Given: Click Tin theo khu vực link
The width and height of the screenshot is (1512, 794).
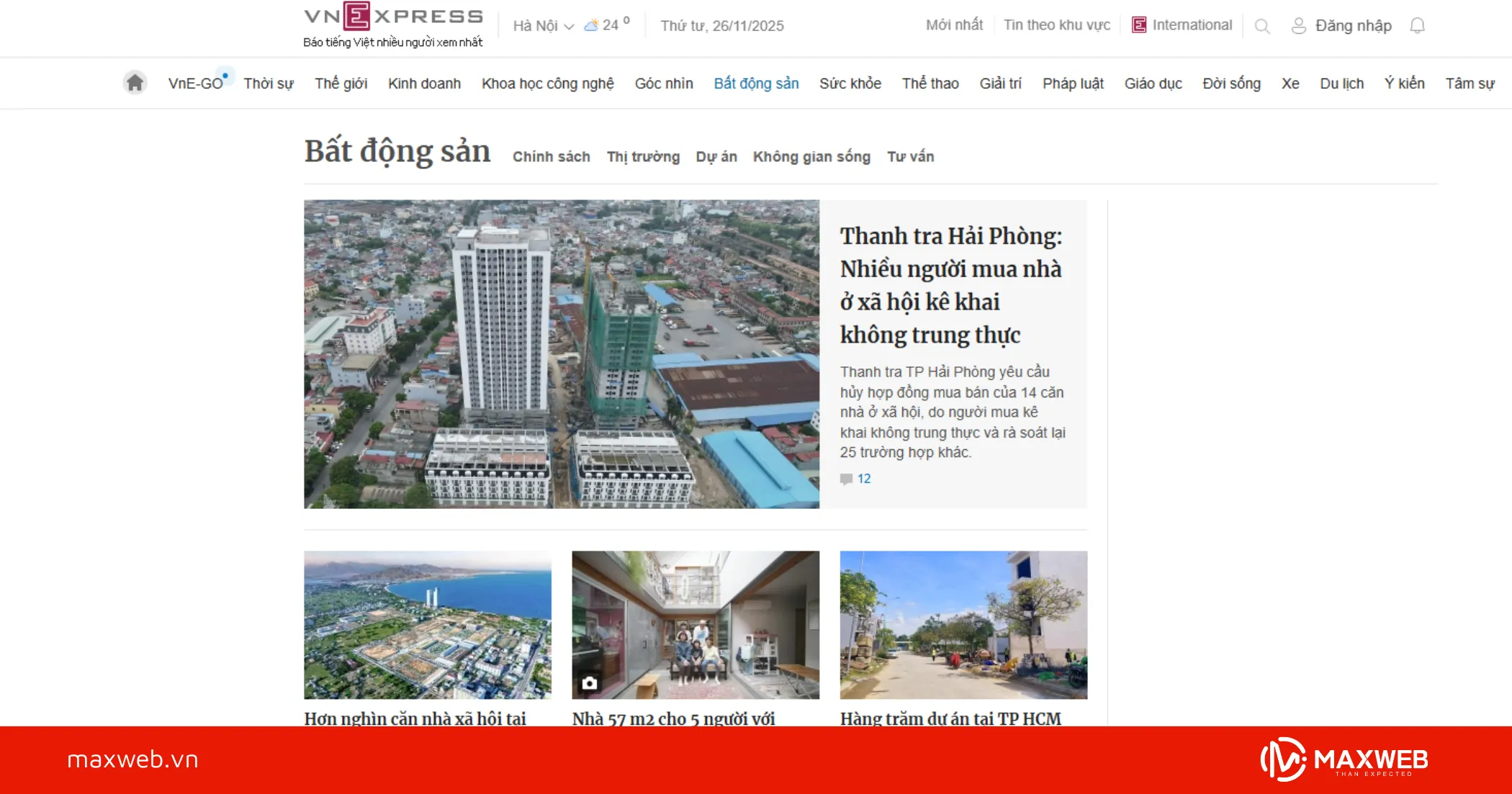Looking at the screenshot, I should point(1056,25).
